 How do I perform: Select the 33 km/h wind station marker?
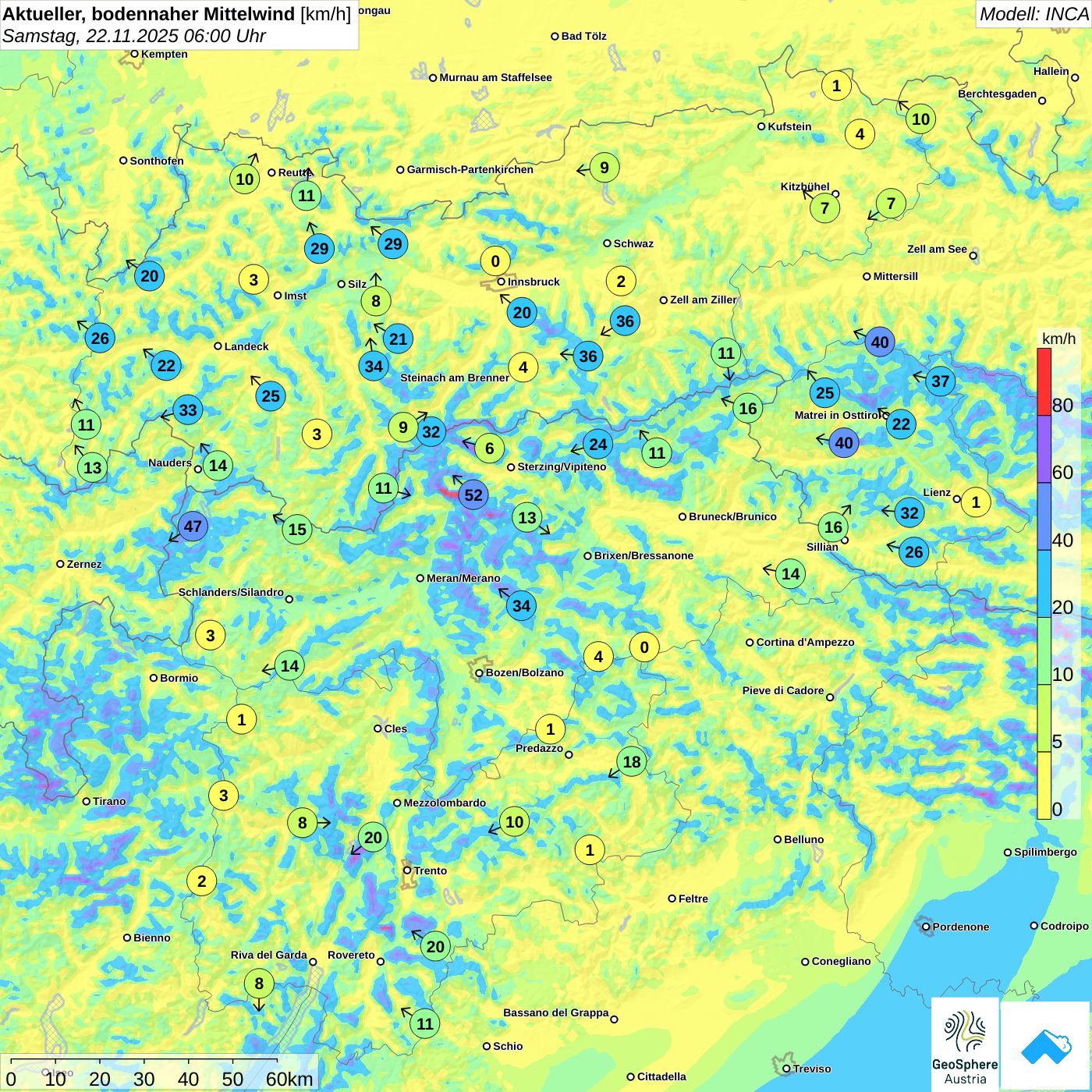(188, 409)
